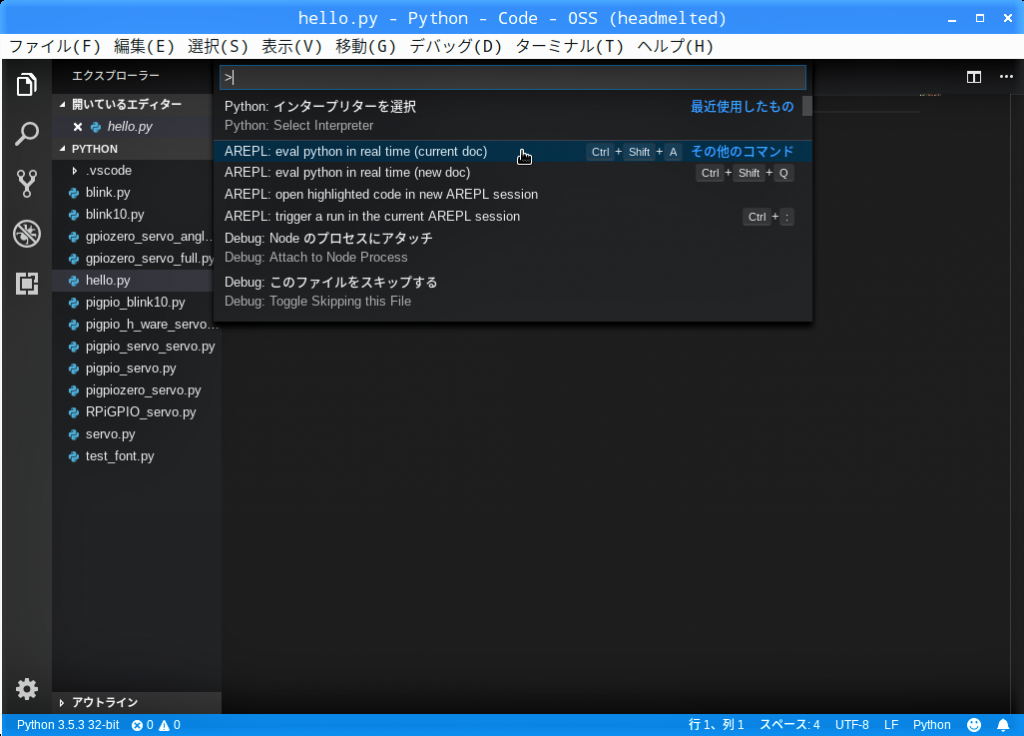Open the Explorer view in activity bar
Viewport: 1024px width, 736px height.
click(27, 85)
